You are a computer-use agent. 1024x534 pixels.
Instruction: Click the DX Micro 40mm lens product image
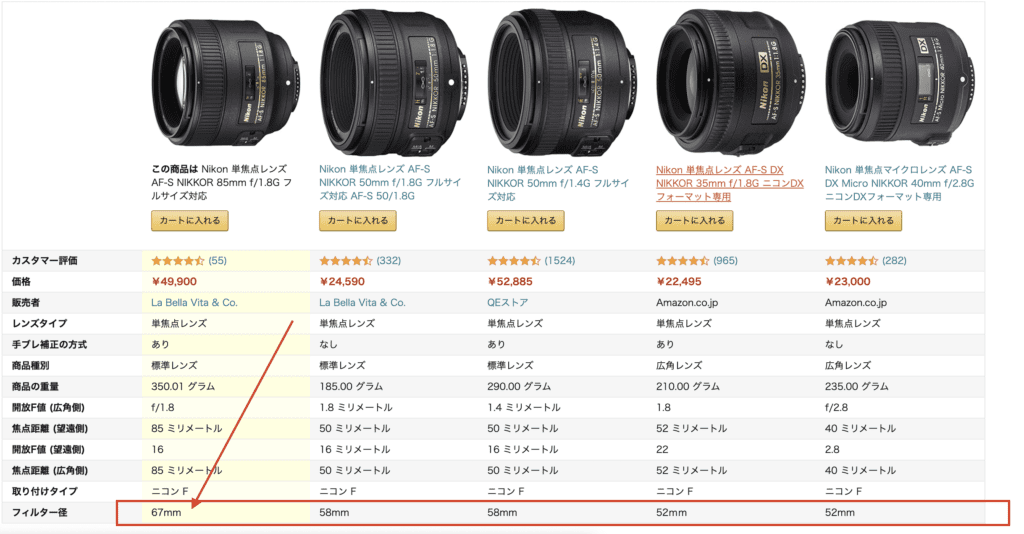pyautogui.click(x=900, y=82)
